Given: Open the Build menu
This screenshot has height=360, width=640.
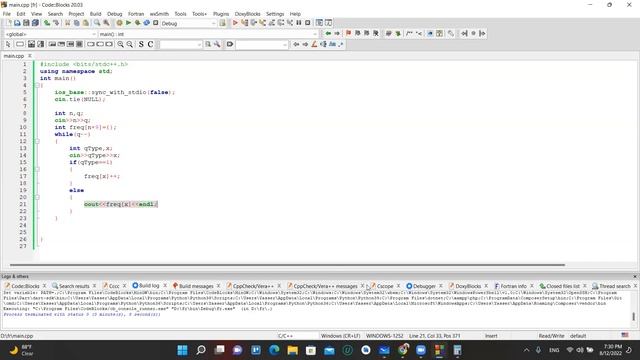Looking at the screenshot, I should 96,14.
